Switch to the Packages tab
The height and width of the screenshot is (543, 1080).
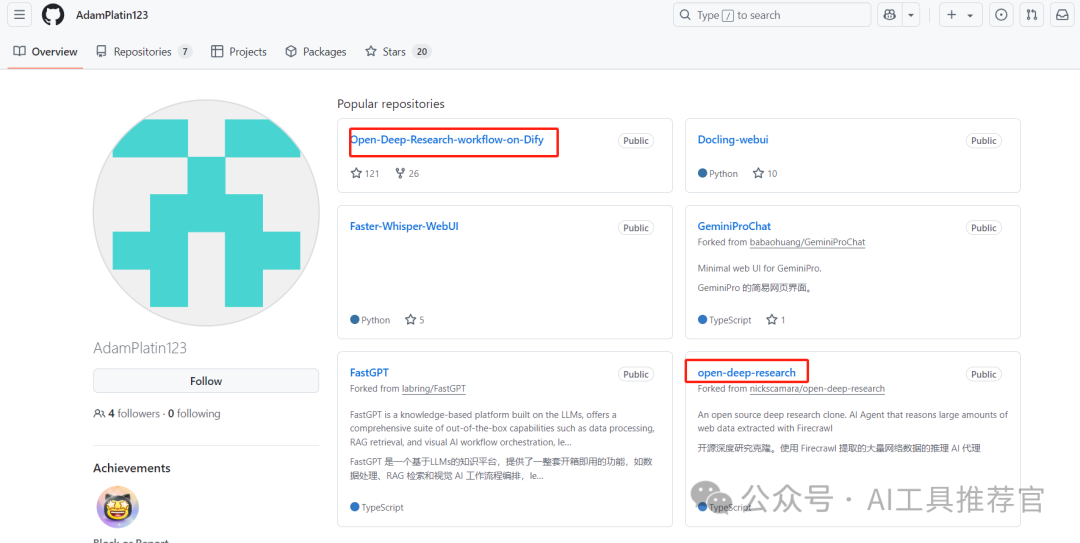(x=316, y=52)
